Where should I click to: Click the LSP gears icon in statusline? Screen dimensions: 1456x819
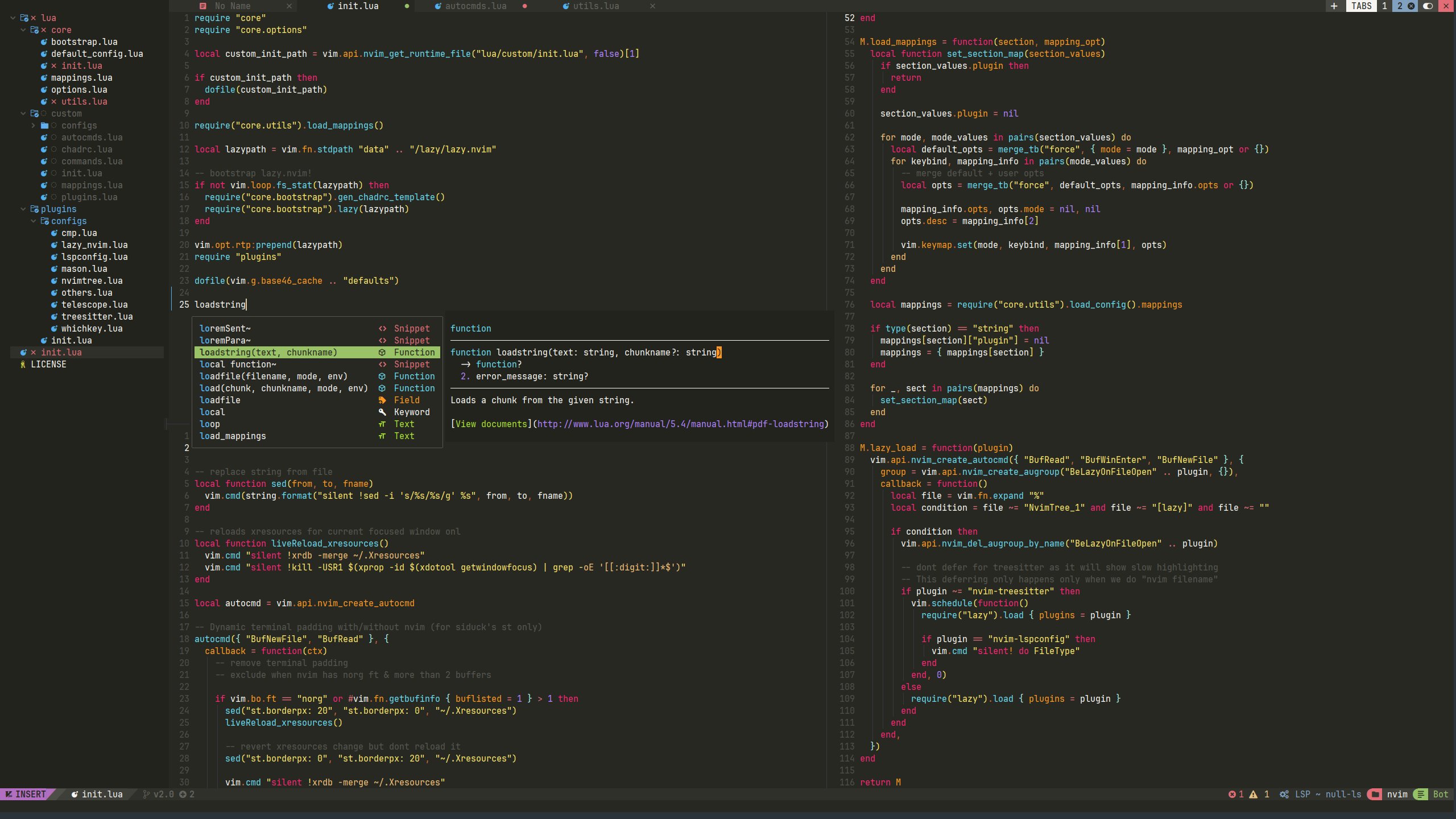pyautogui.click(x=1284, y=795)
